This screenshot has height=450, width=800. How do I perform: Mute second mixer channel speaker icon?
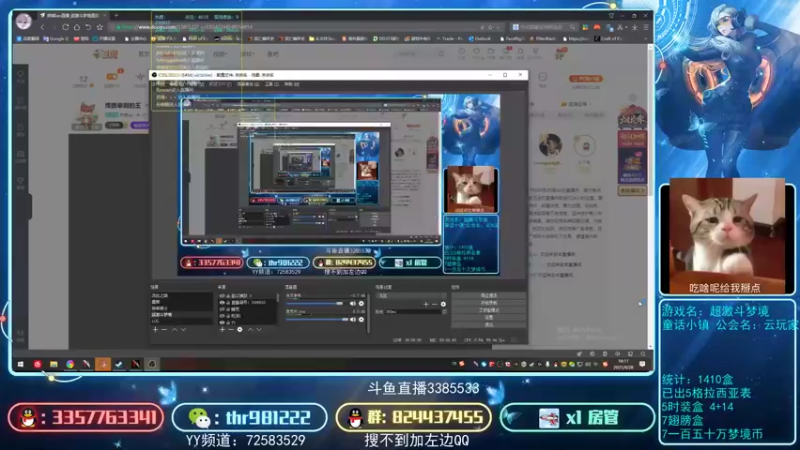coord(353,319)
